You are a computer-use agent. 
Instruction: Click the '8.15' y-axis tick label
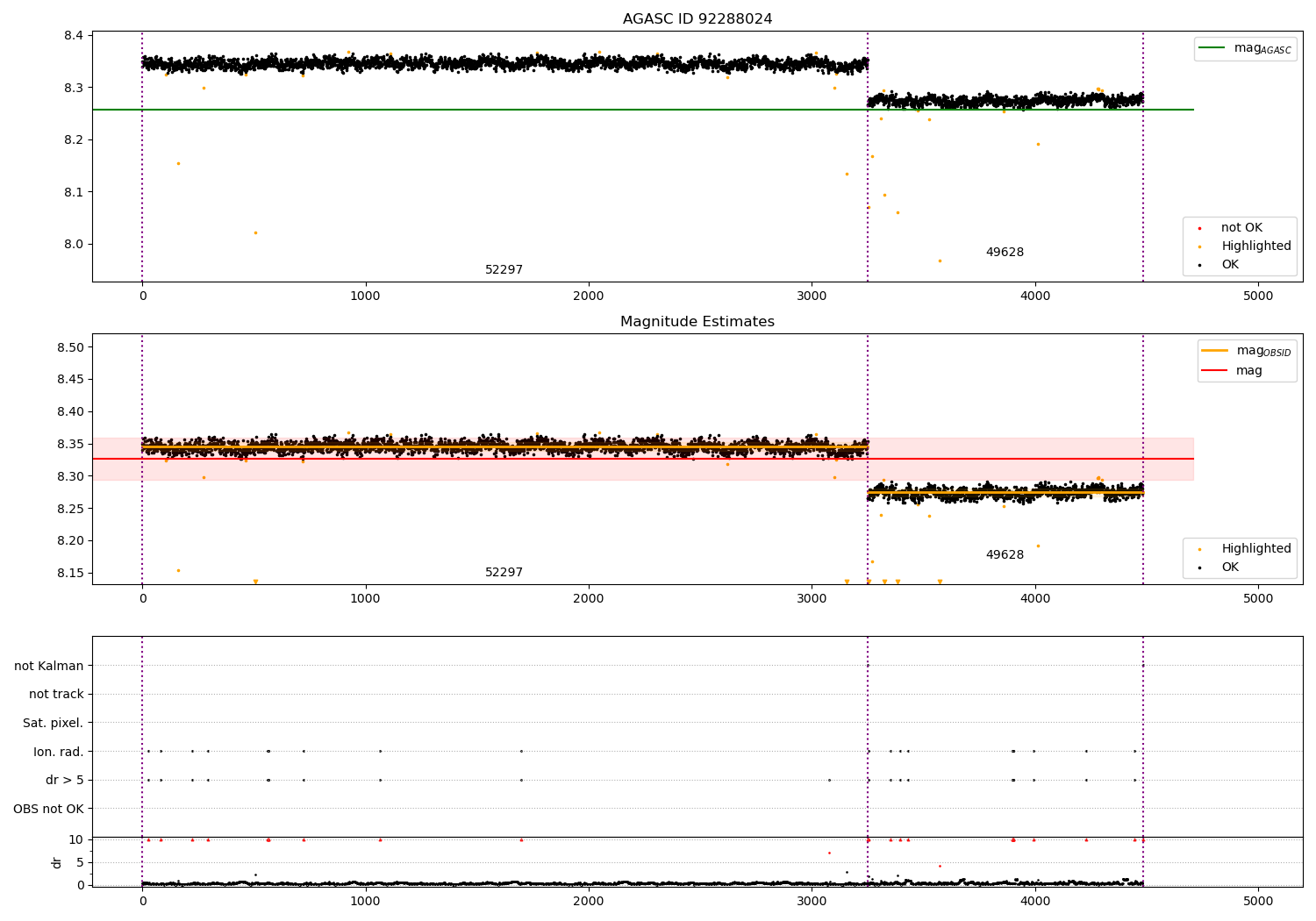70,574
